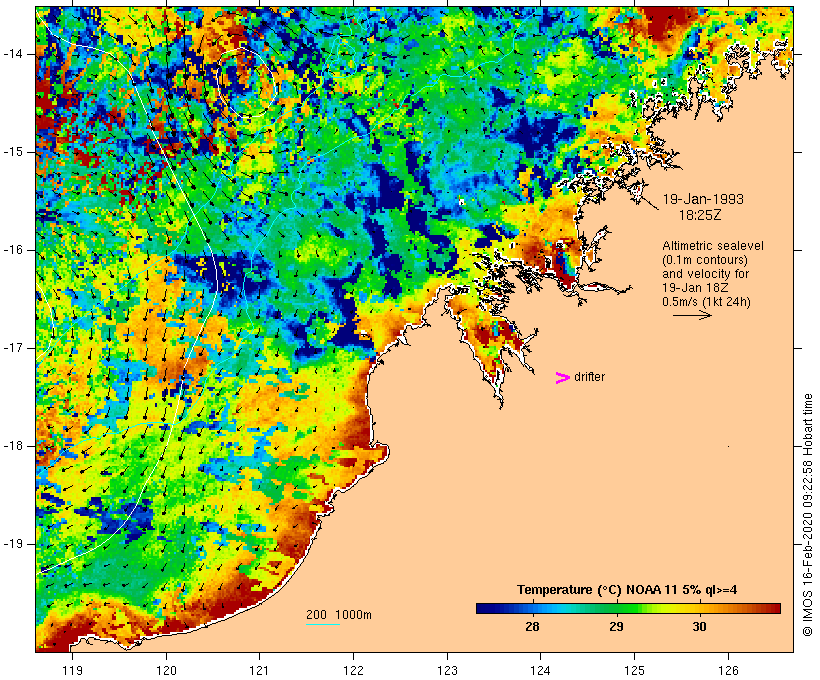Click the '0.5m/s (1kt 24h)' scale text

[706, 302]
